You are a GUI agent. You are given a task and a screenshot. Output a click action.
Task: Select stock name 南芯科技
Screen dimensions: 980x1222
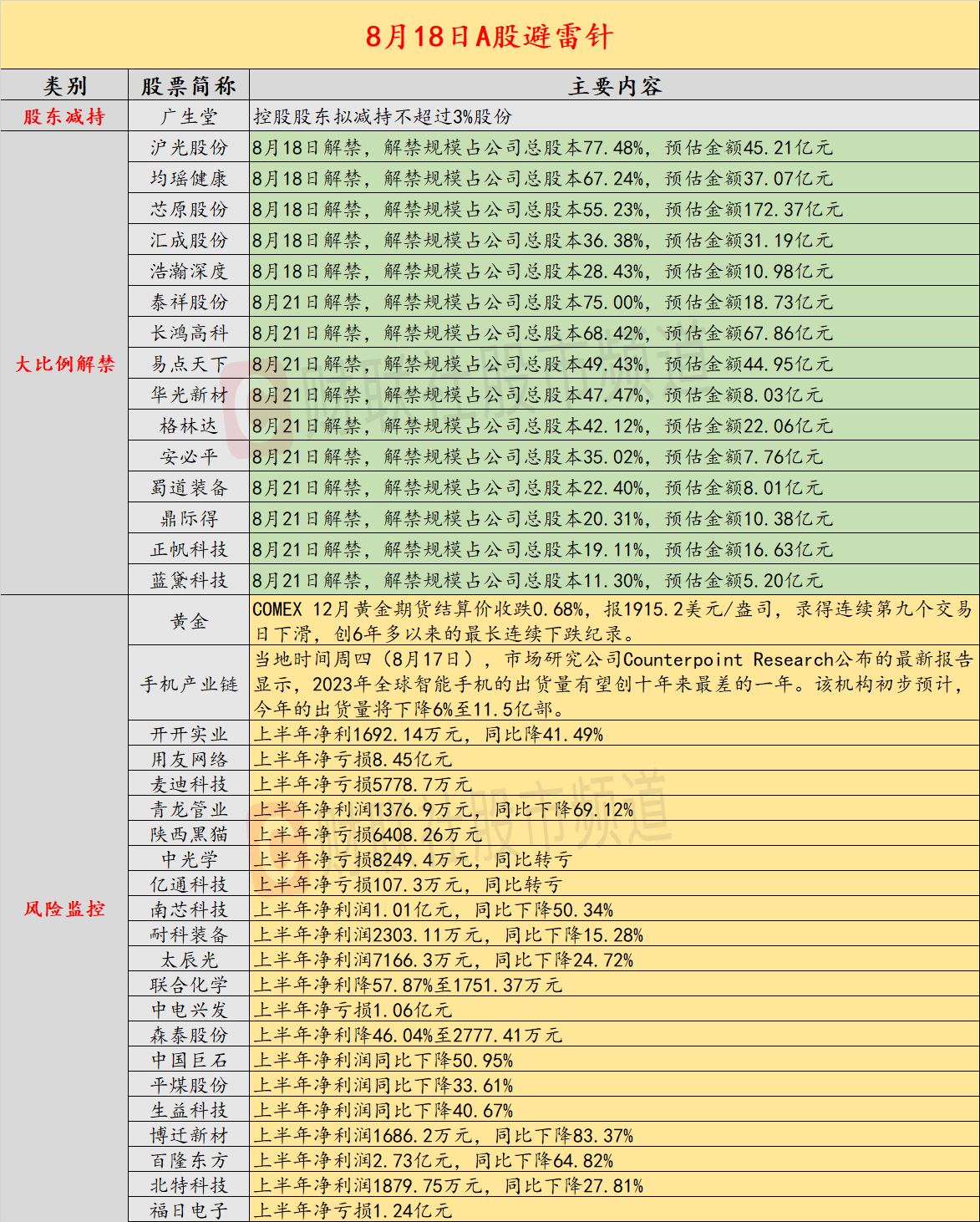tap(189, 909)
